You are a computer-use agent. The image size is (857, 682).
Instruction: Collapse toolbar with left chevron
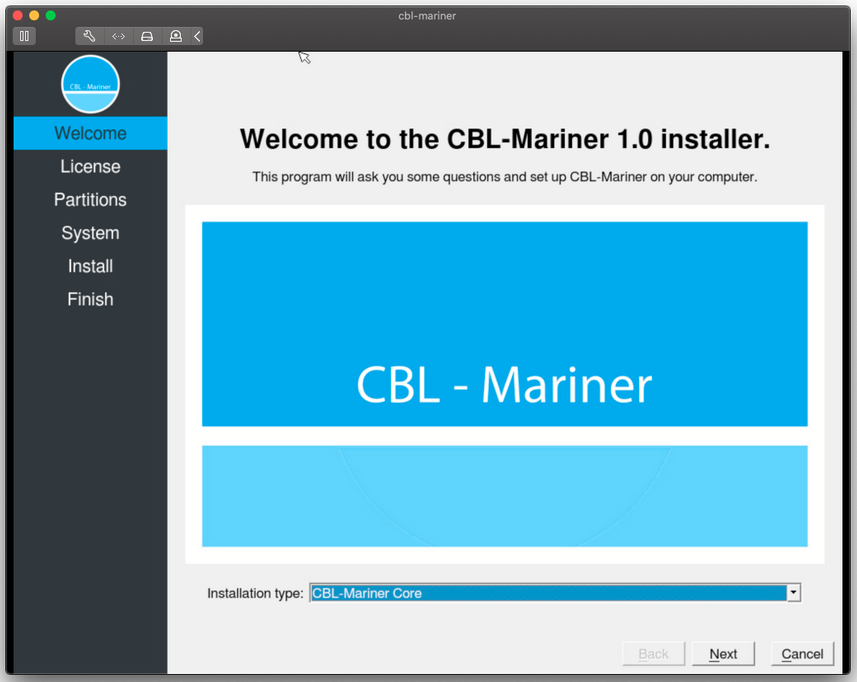197,36
